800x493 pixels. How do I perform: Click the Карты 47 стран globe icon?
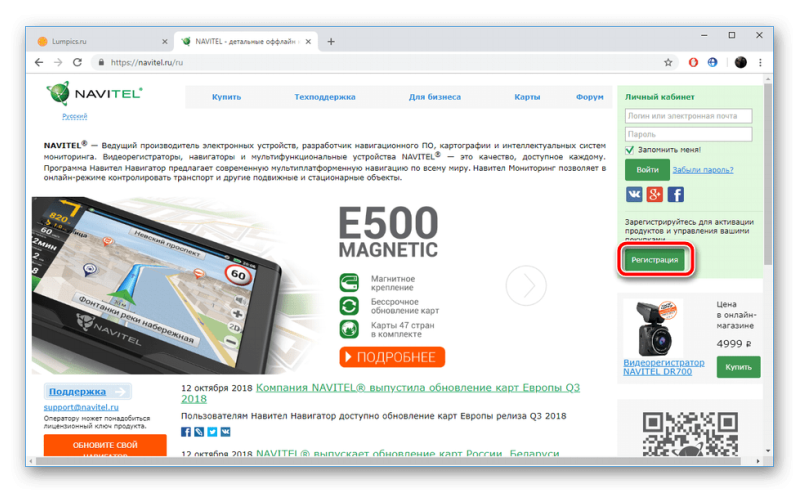coord(349,329)
